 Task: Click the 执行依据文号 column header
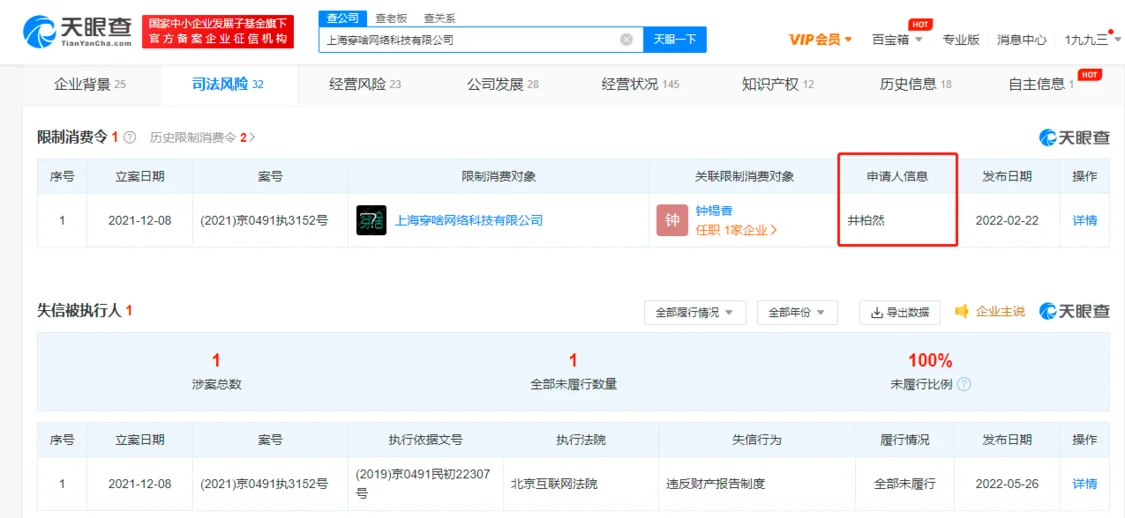click(x=426, y=440)
